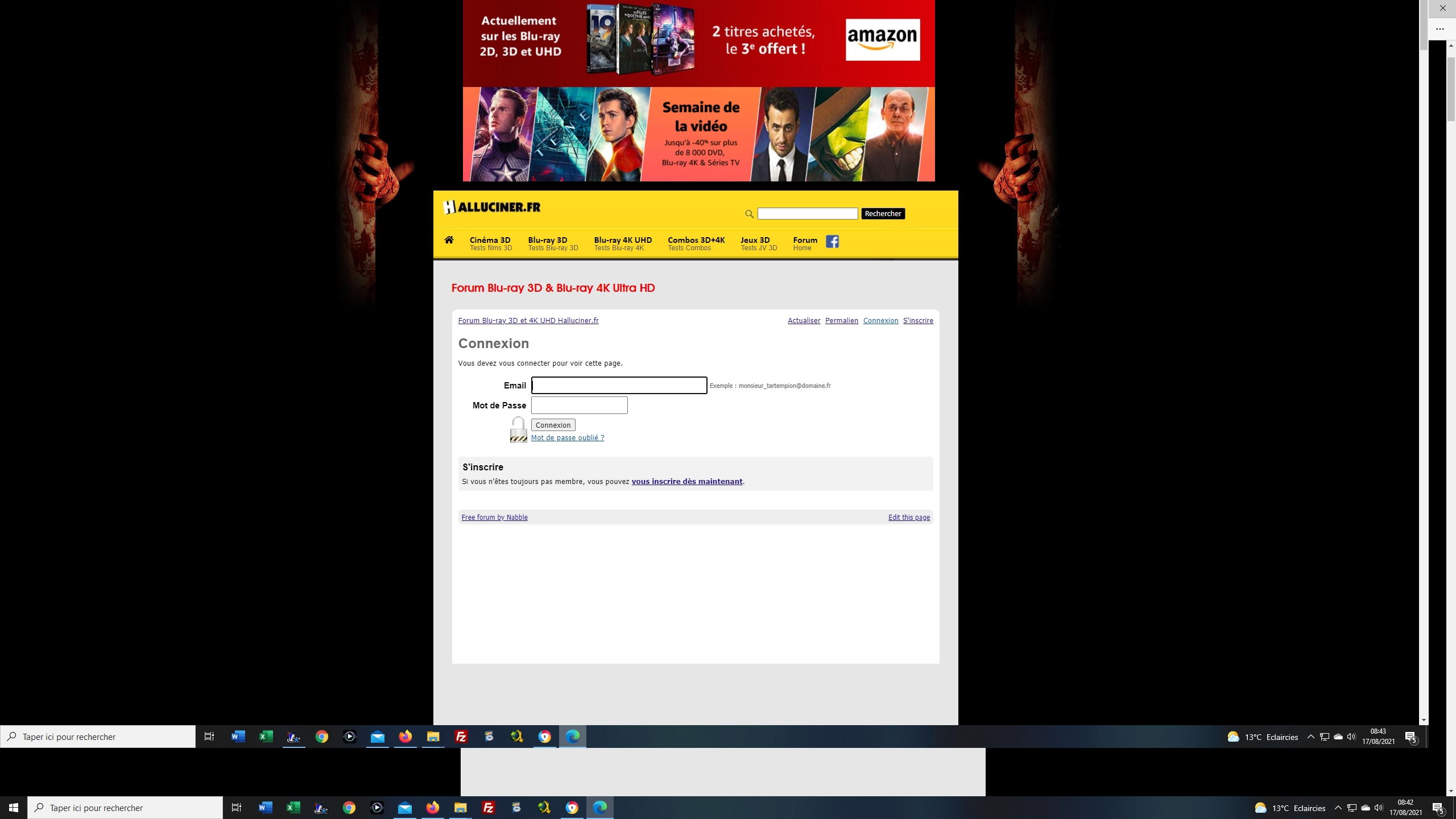Focus the Email input field
Image resolution: width=1456 pixels, height=819 pixels.
coord(619,386)
